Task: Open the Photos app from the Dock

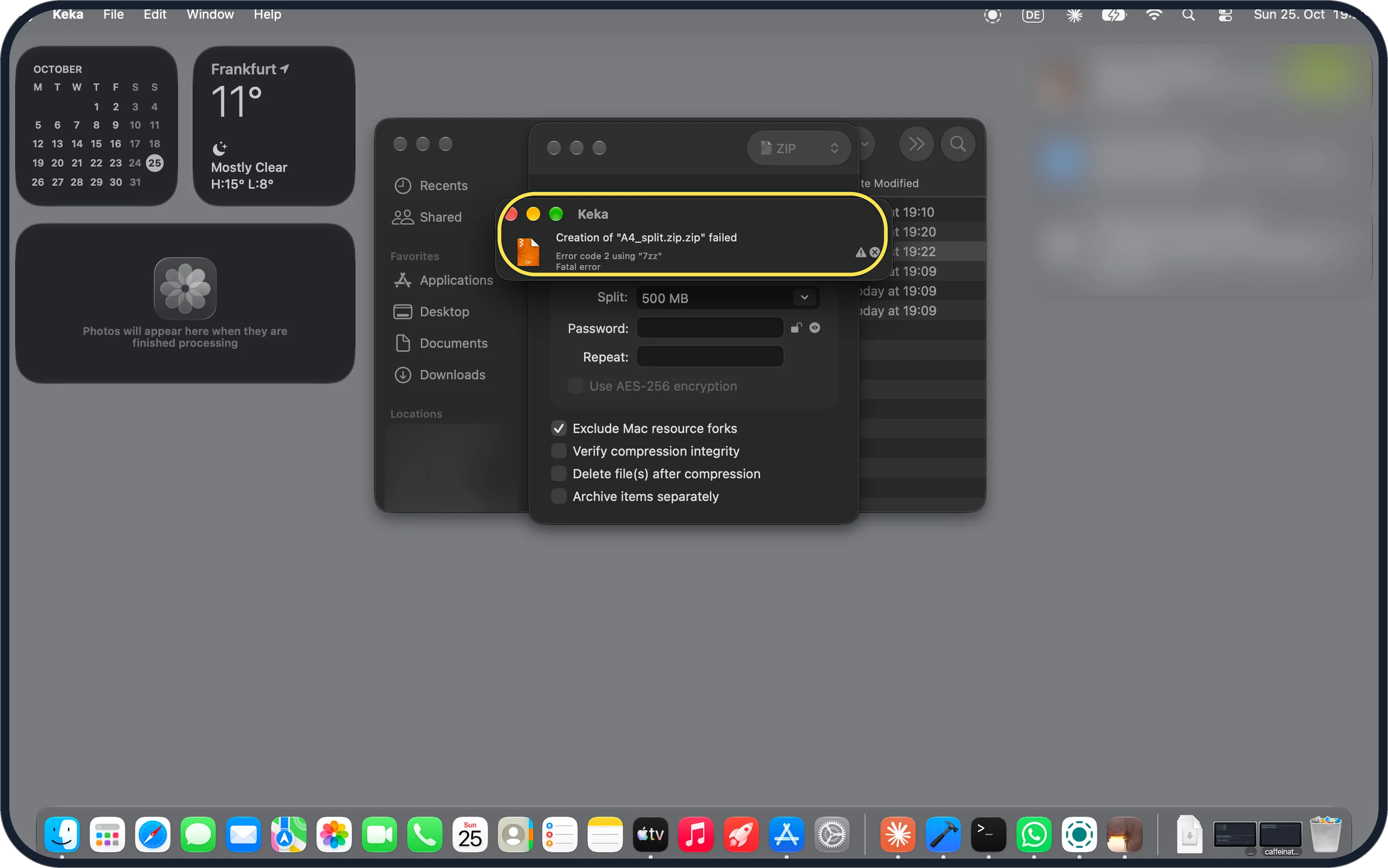Action: [x=334, y=834]
